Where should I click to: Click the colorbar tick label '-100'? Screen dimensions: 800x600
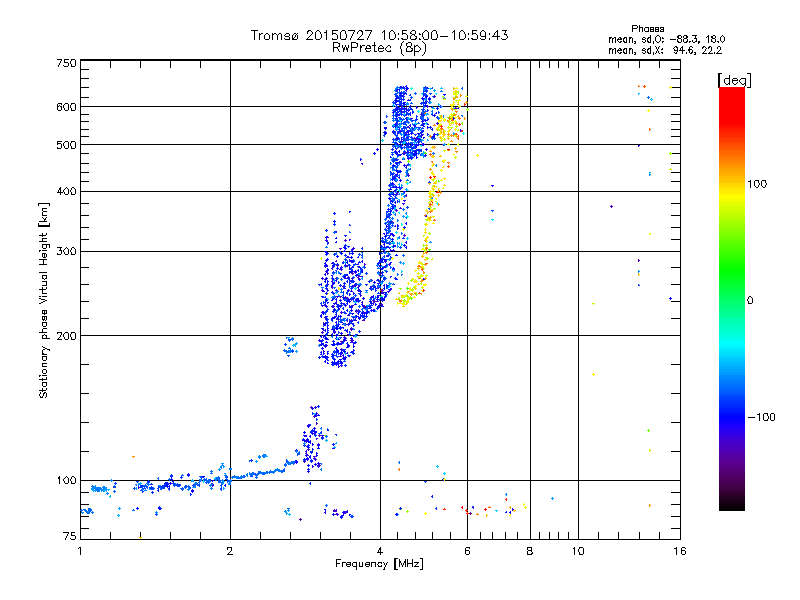(761, 417)
